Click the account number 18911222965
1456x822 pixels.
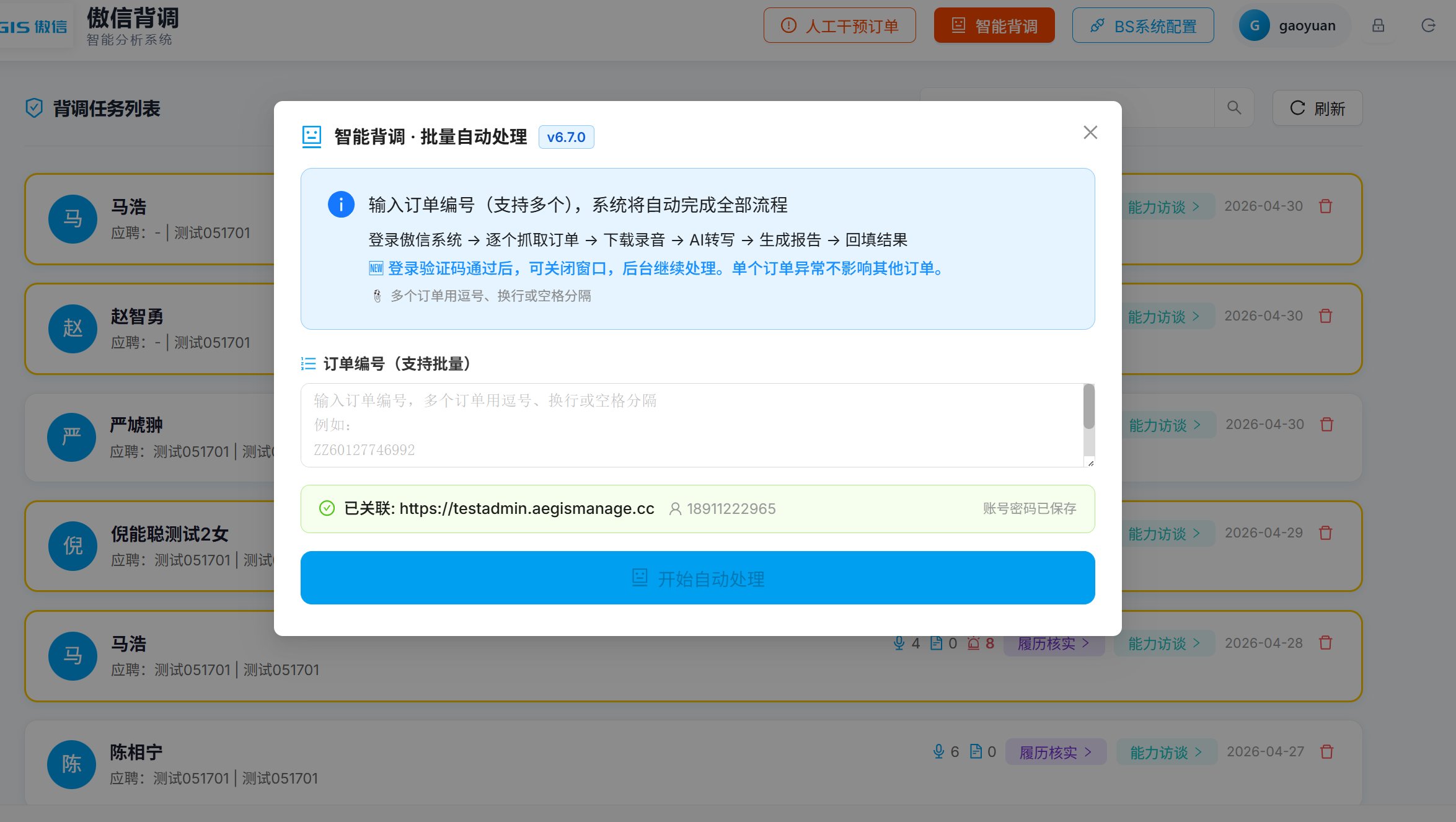coord(731,508)
